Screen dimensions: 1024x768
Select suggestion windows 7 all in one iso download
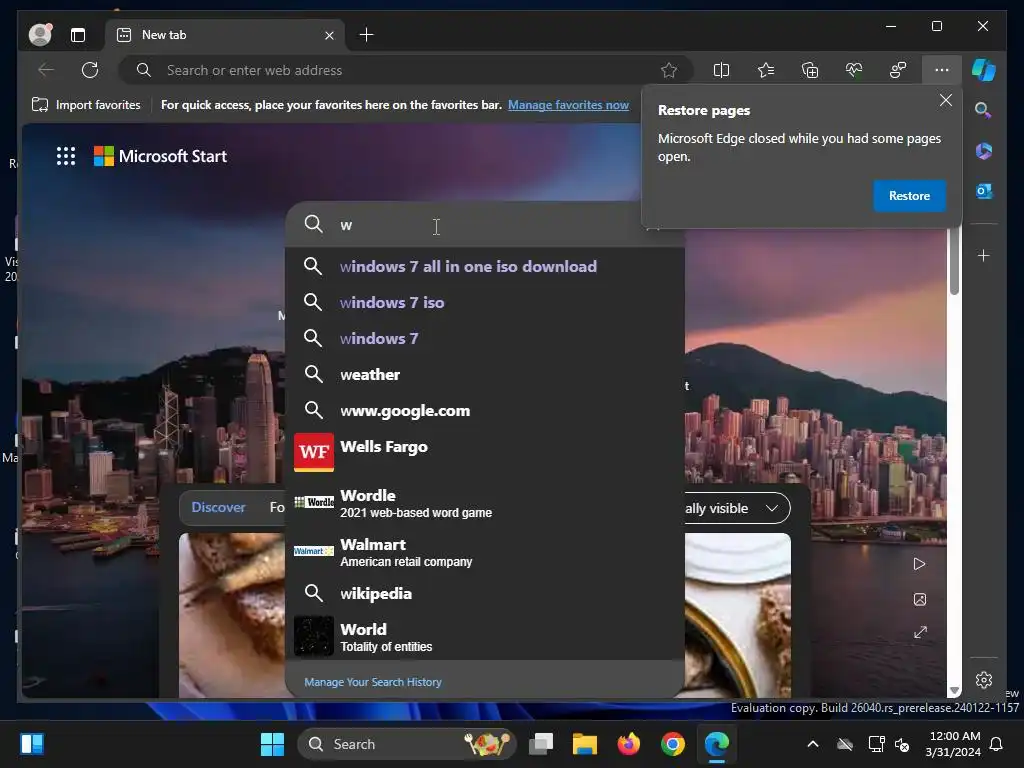point(485,266)
